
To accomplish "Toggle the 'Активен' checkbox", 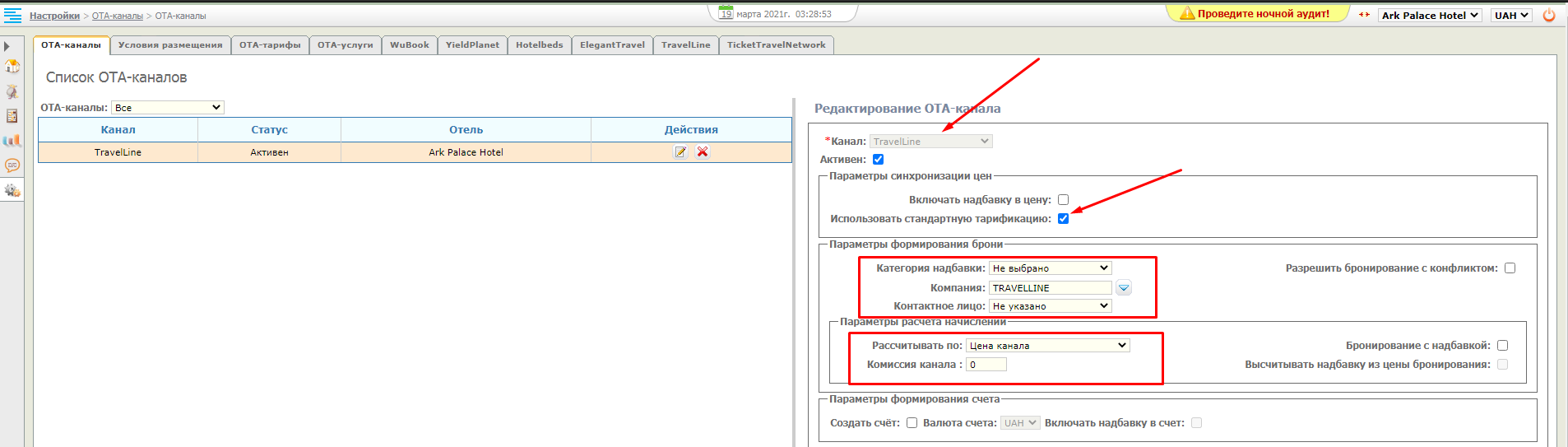I will (x=878, y=160).
